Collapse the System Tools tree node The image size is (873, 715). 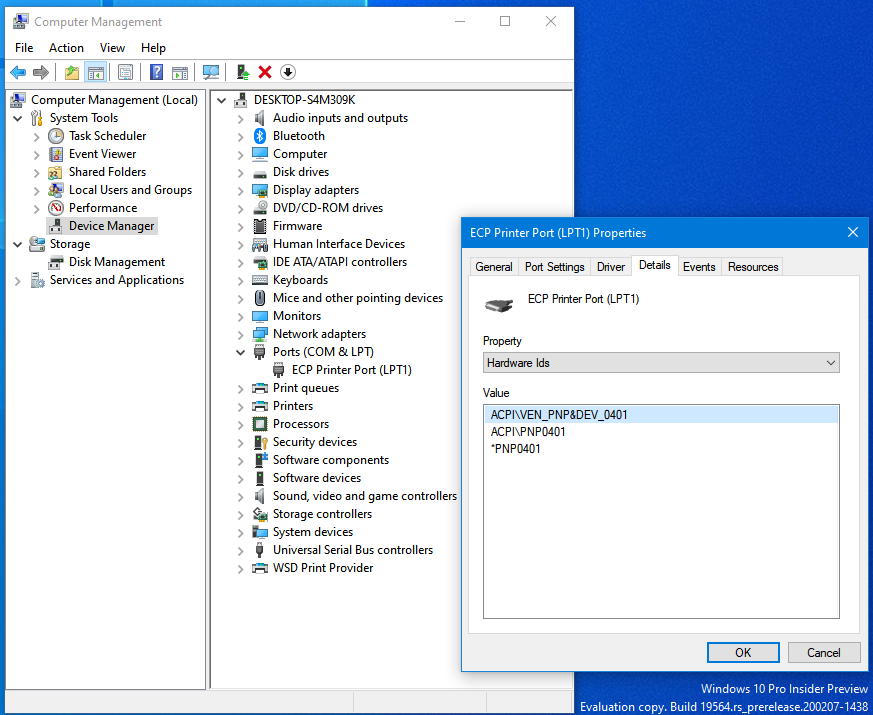tap(18, 118)
